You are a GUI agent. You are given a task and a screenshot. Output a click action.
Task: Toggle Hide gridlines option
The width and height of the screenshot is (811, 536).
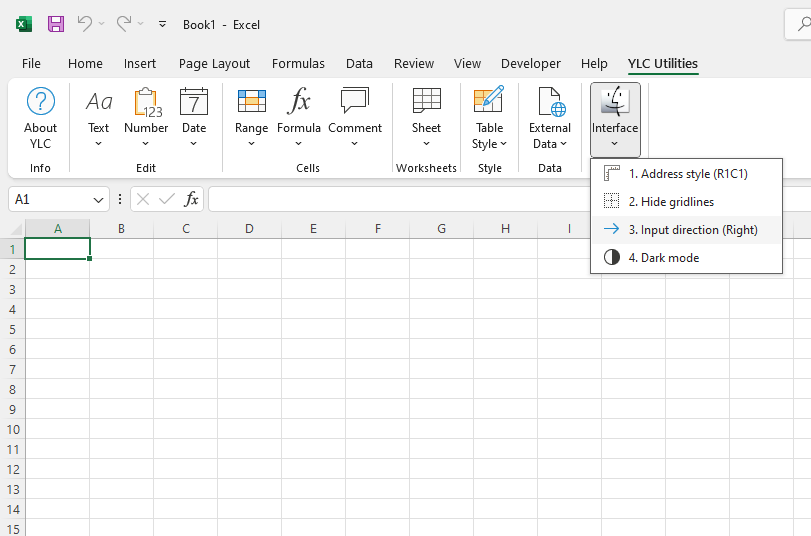pos(670,202)
